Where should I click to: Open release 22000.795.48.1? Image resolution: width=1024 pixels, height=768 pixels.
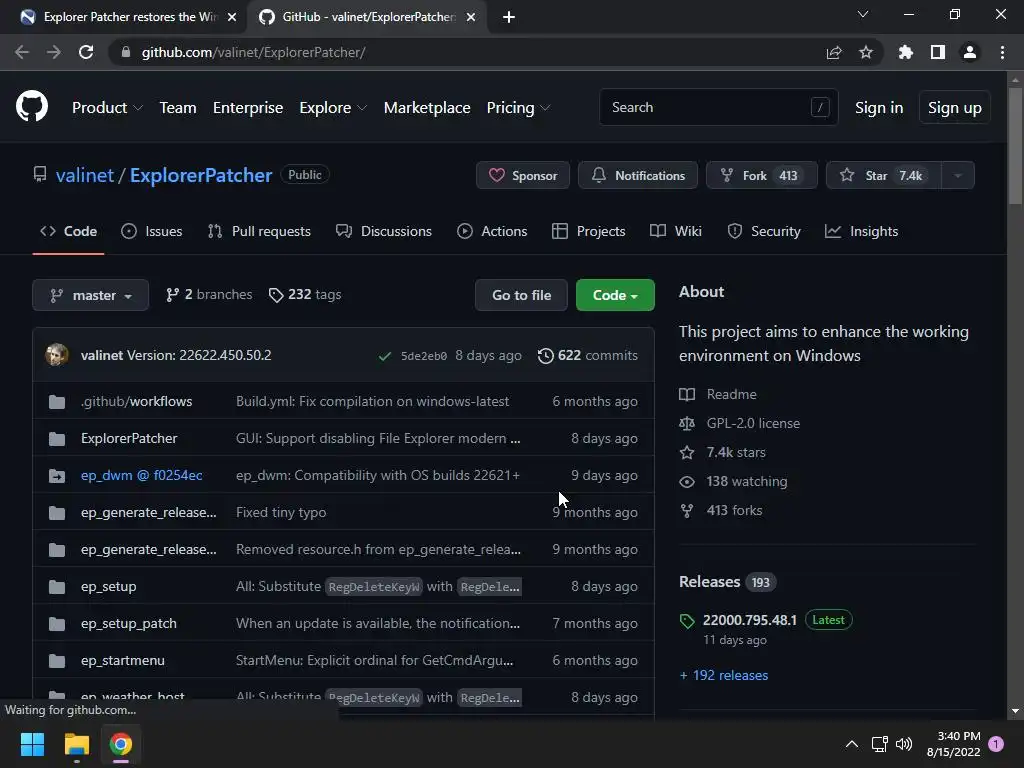coord(750,620)
